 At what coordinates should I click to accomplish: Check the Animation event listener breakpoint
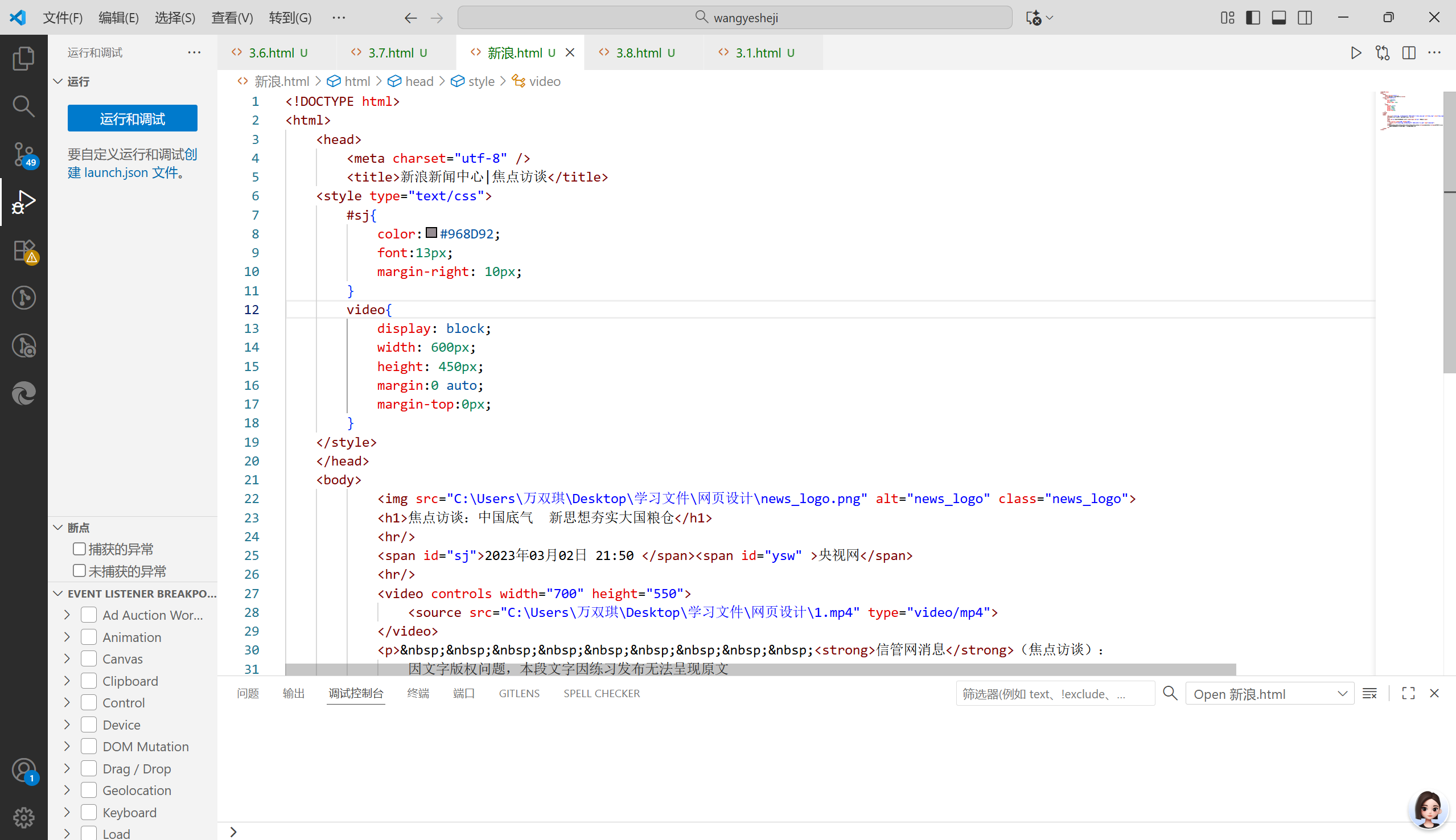89,637
